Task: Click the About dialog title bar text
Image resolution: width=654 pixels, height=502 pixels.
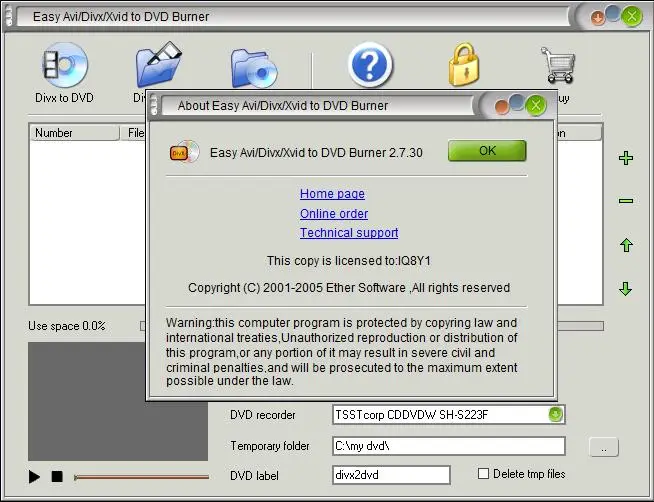Action: click(283, 105)
